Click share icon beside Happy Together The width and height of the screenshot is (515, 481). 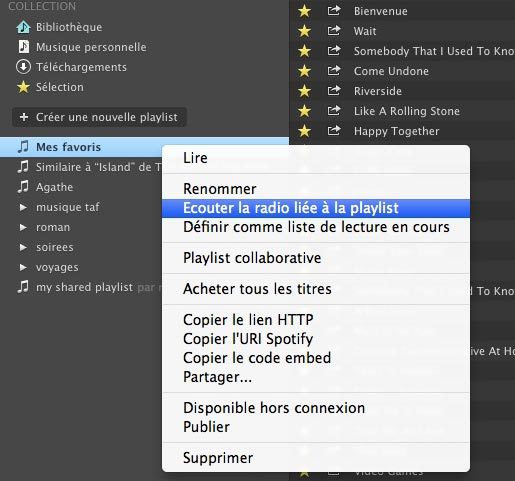point(334,130)
